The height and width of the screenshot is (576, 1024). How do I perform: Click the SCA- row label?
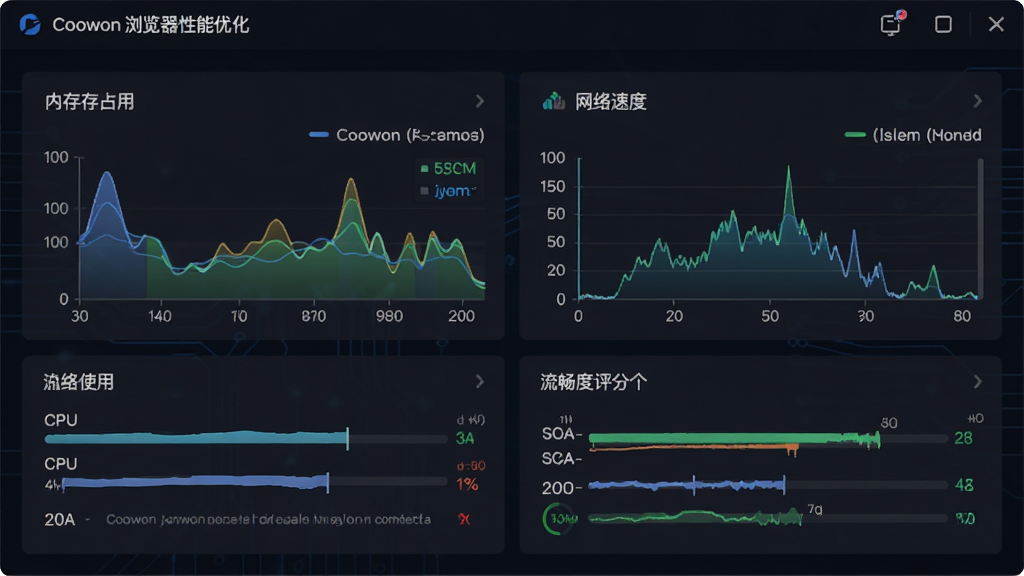[x=562, y=458]
